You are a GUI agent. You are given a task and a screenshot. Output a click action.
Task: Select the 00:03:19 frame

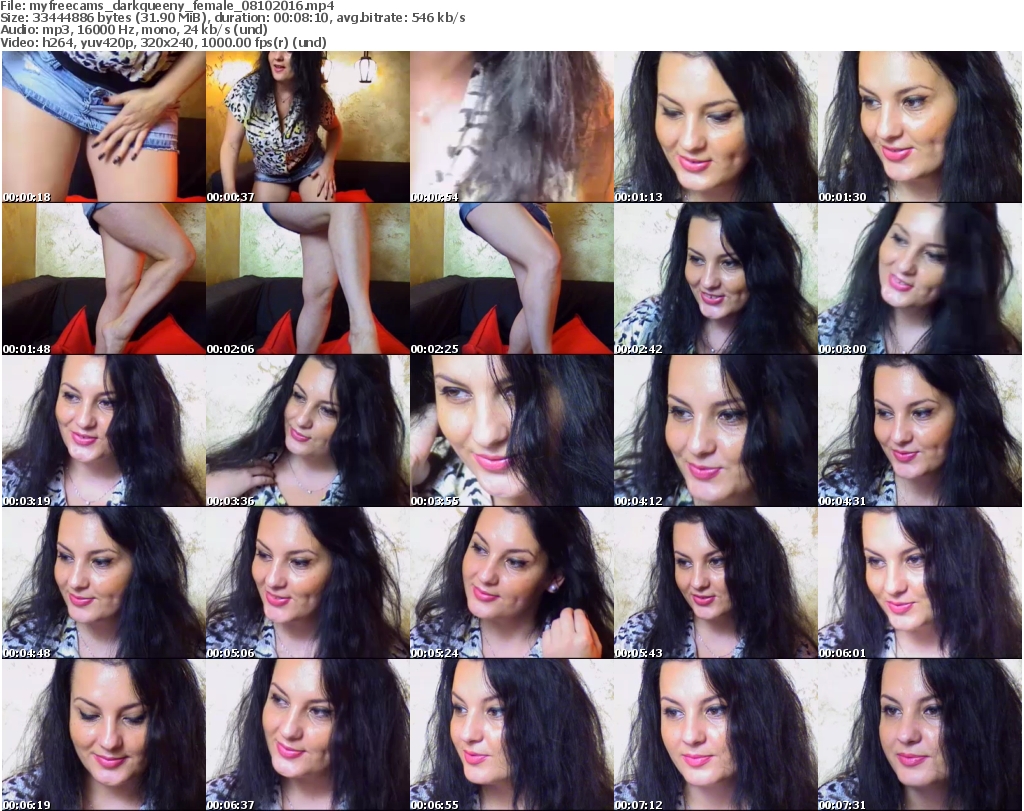[x=103, y=431]
